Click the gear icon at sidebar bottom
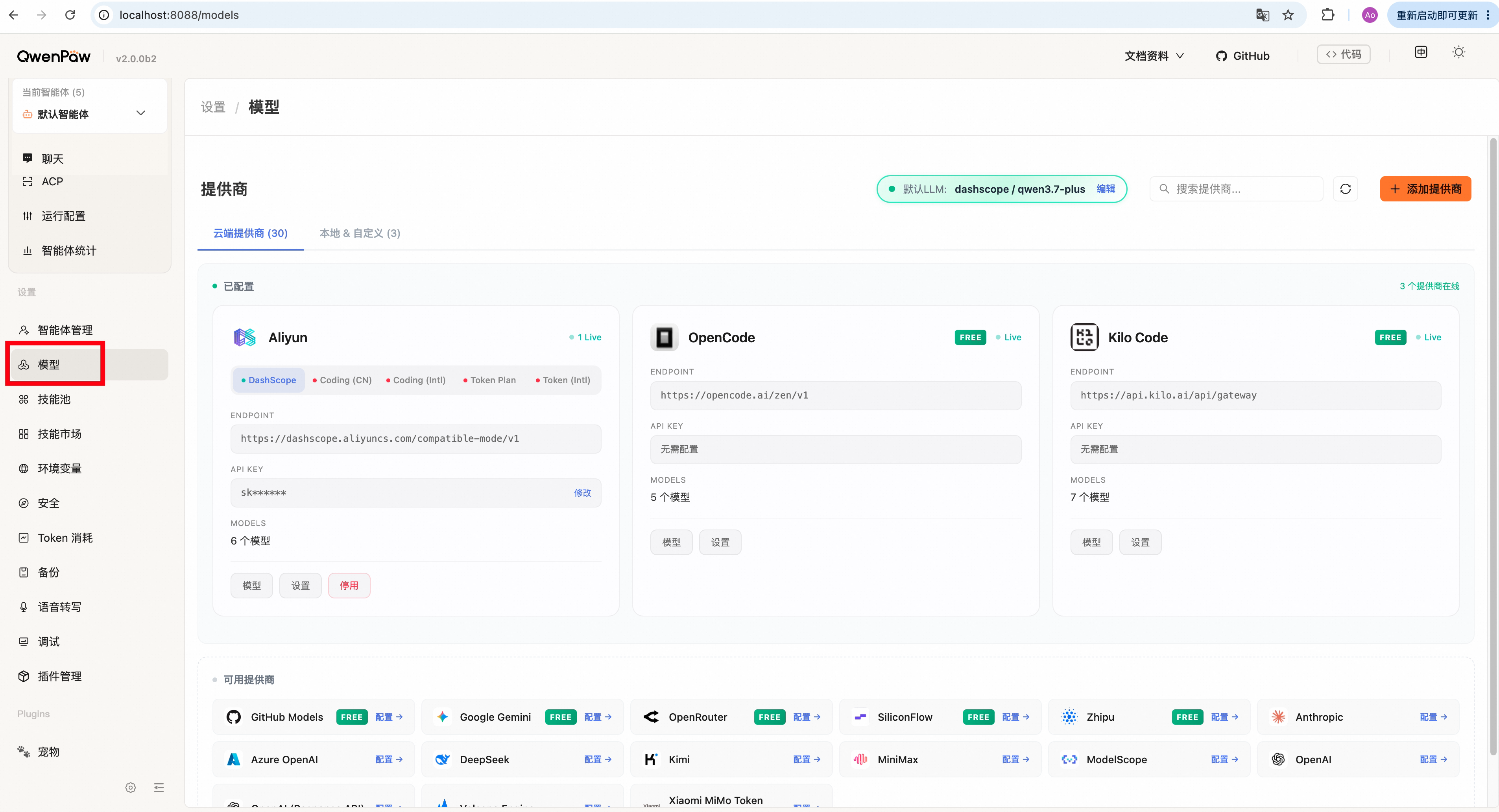1499x812 pixels. point(130,788)
